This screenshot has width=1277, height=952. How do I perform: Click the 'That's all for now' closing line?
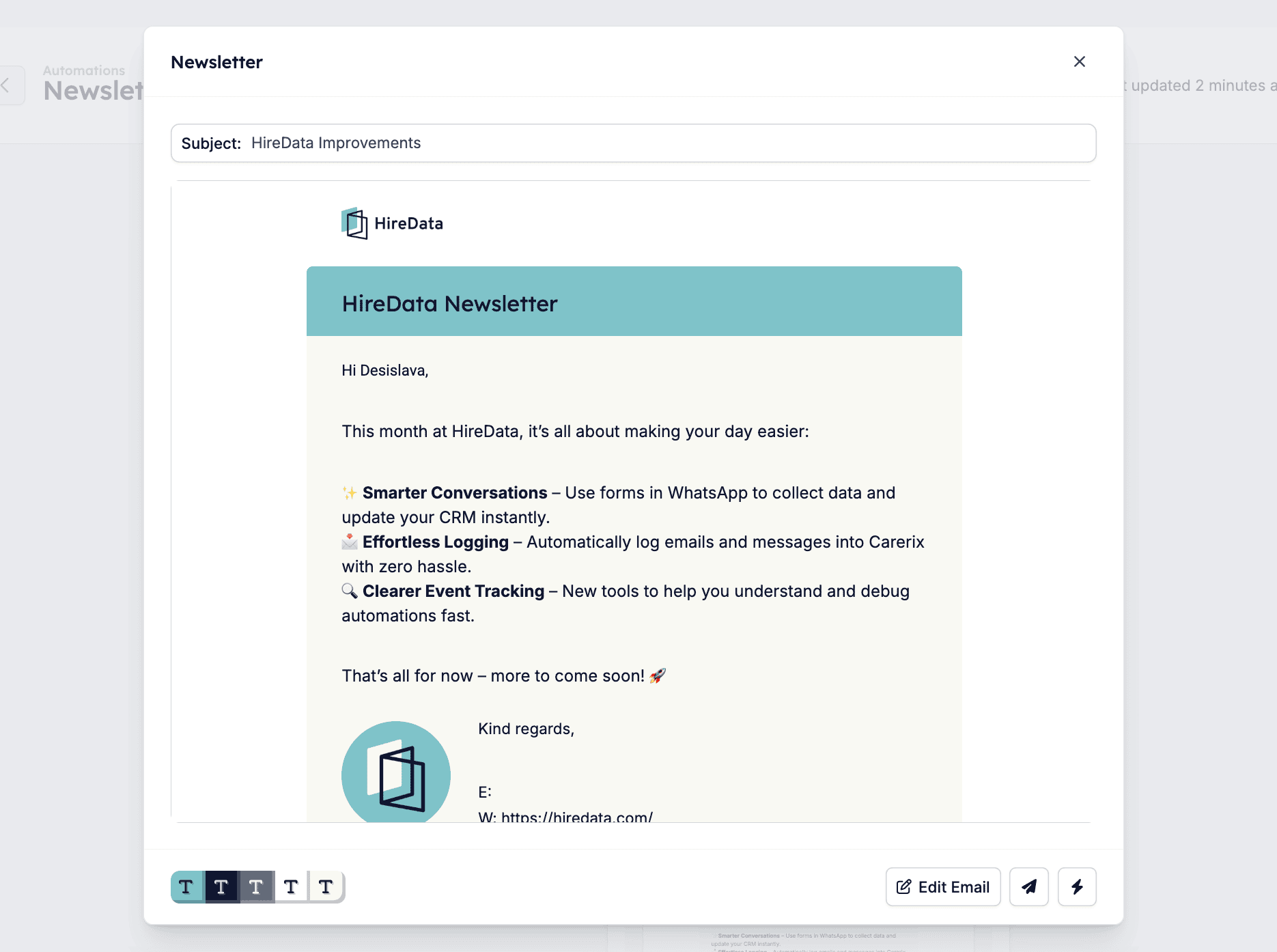[503, 675]
